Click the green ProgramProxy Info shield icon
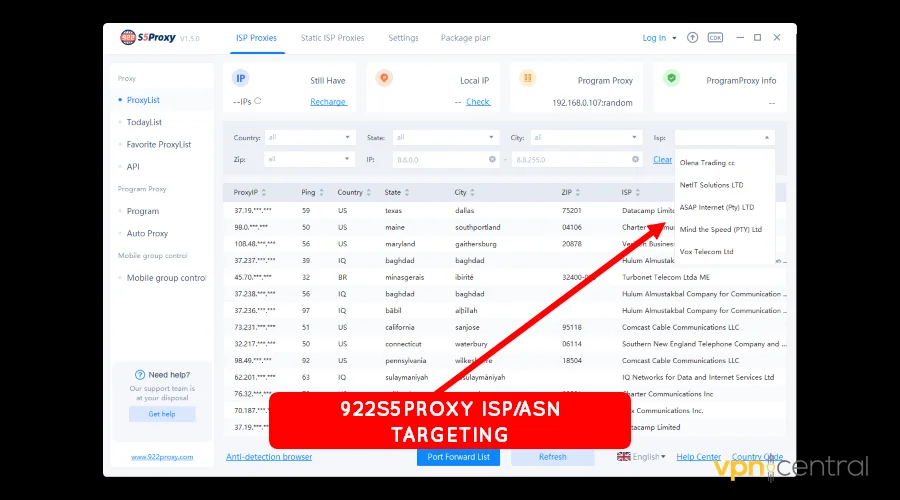This screenshot has width=900, height=500. click(671, 78)
